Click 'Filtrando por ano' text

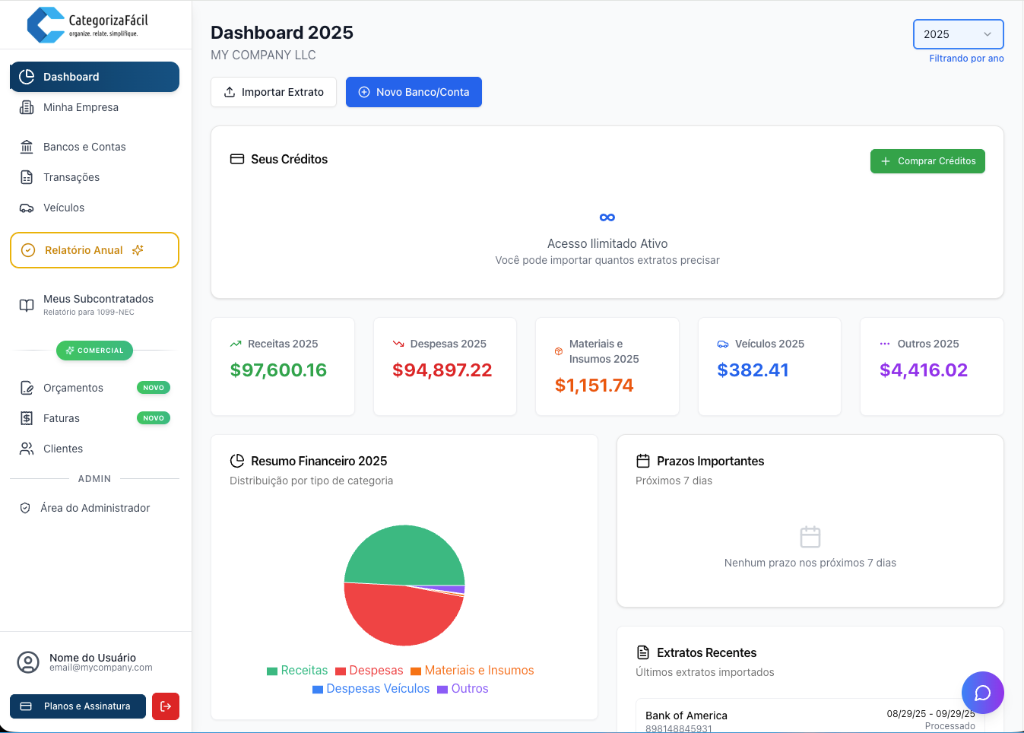coord(967,59)
